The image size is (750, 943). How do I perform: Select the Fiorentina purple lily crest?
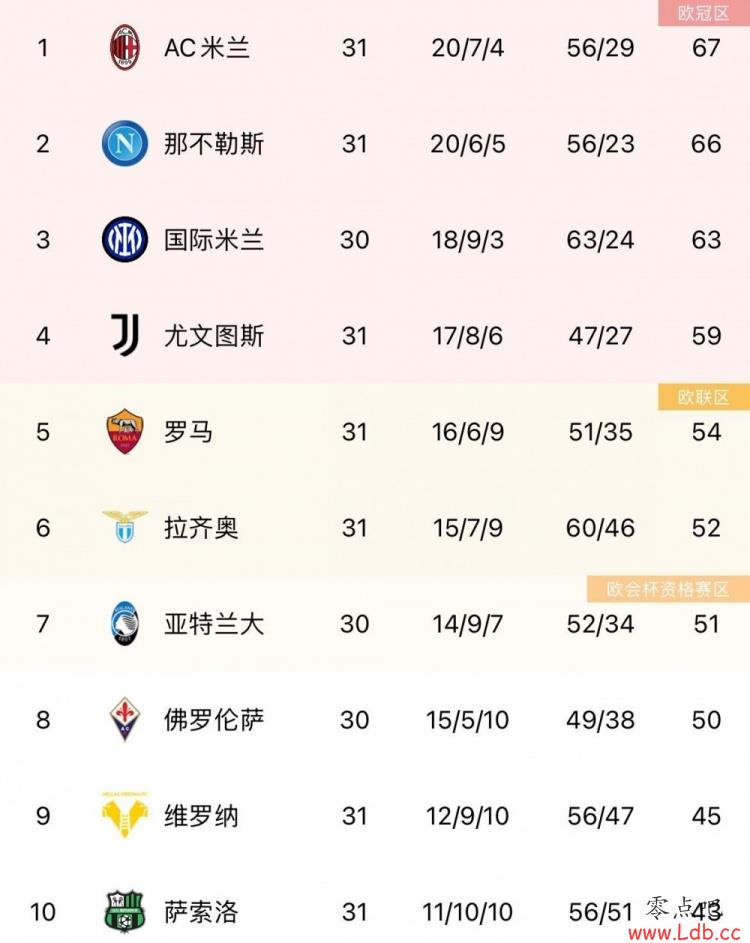(124, 719)
